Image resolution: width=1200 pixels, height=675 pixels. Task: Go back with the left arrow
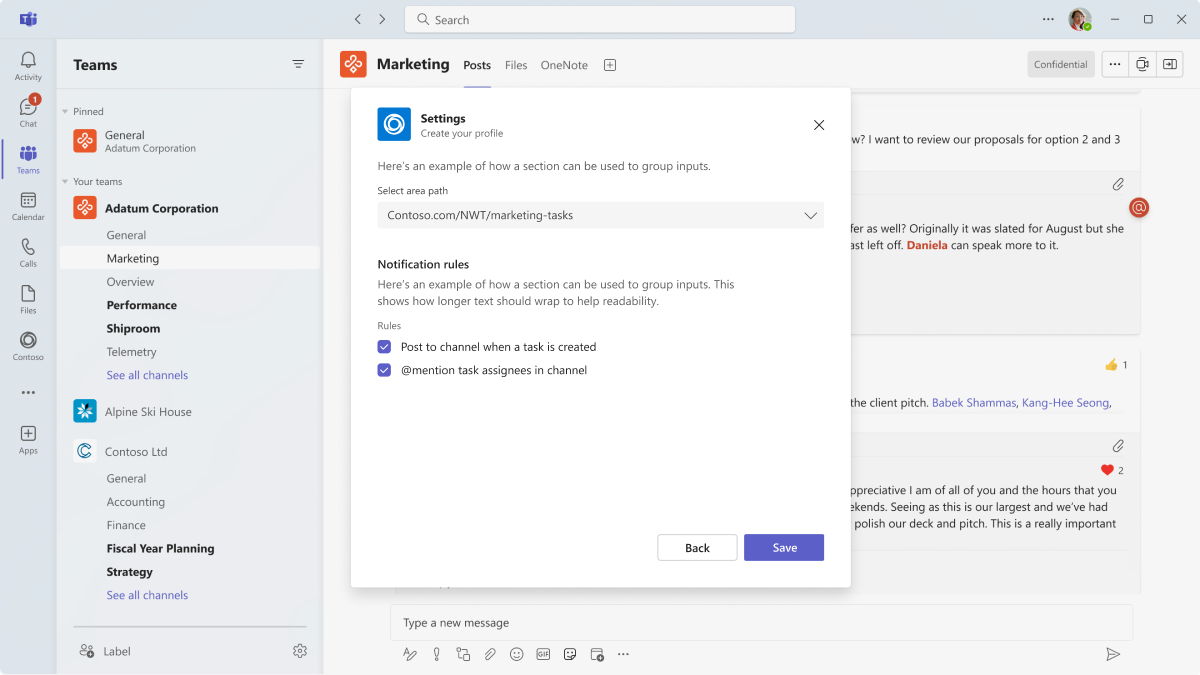[x=358, y=19]
